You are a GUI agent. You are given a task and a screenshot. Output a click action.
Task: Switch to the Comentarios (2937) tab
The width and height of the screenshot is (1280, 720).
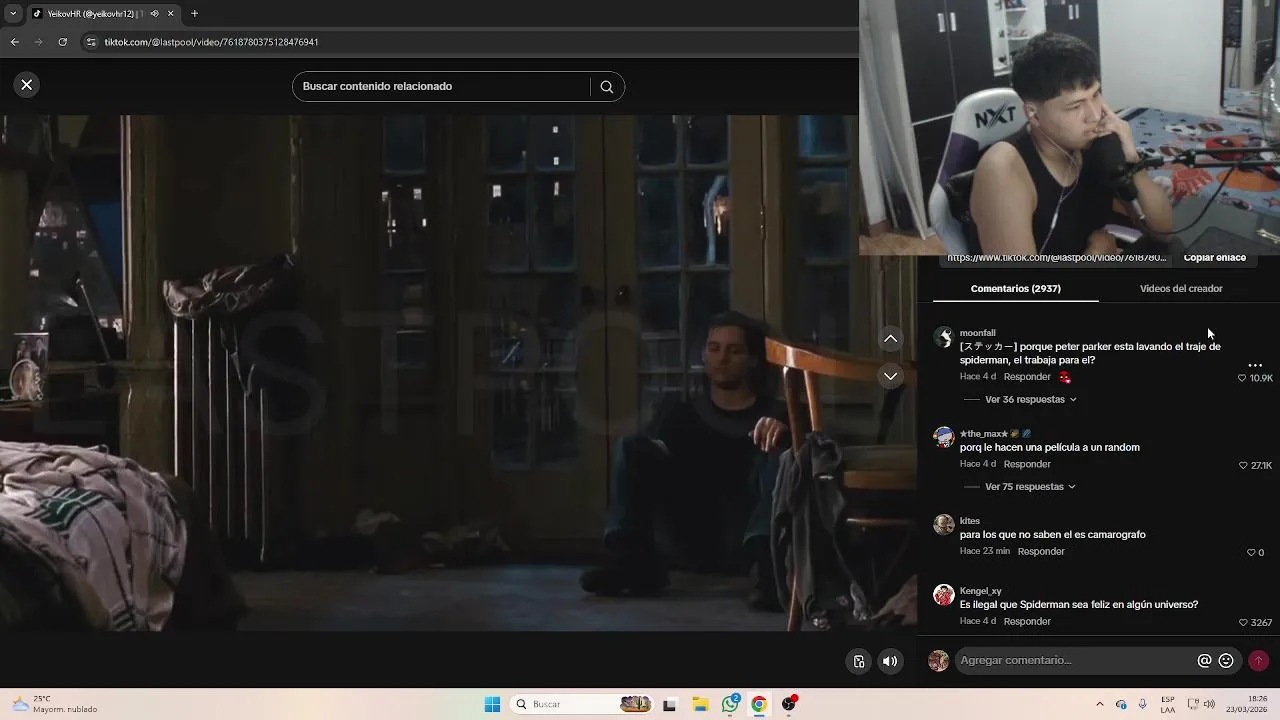point(1015,289)
